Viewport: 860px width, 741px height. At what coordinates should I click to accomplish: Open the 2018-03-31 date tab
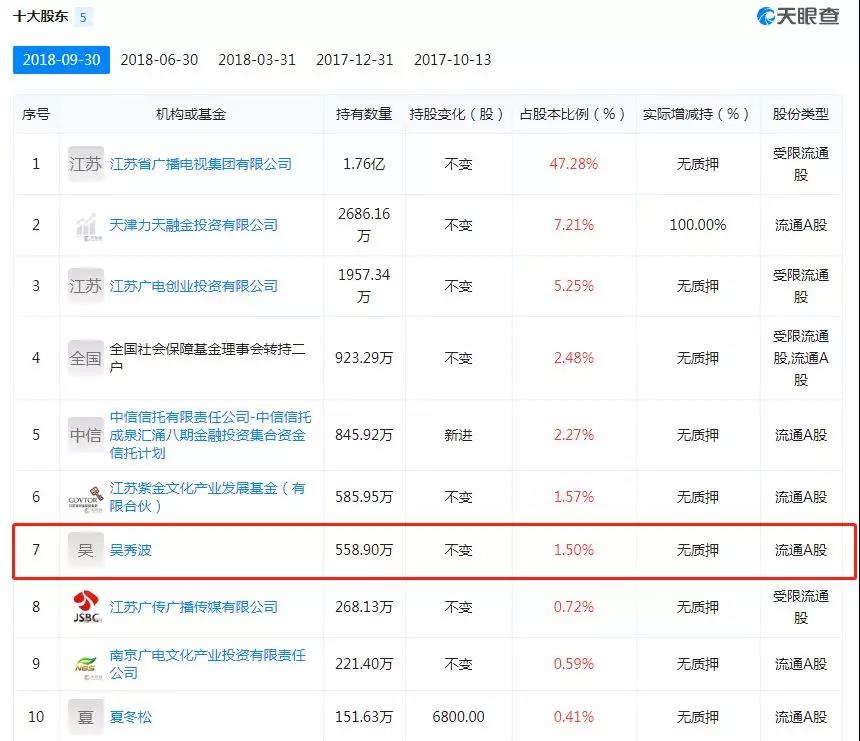click(x=257, y=60)
